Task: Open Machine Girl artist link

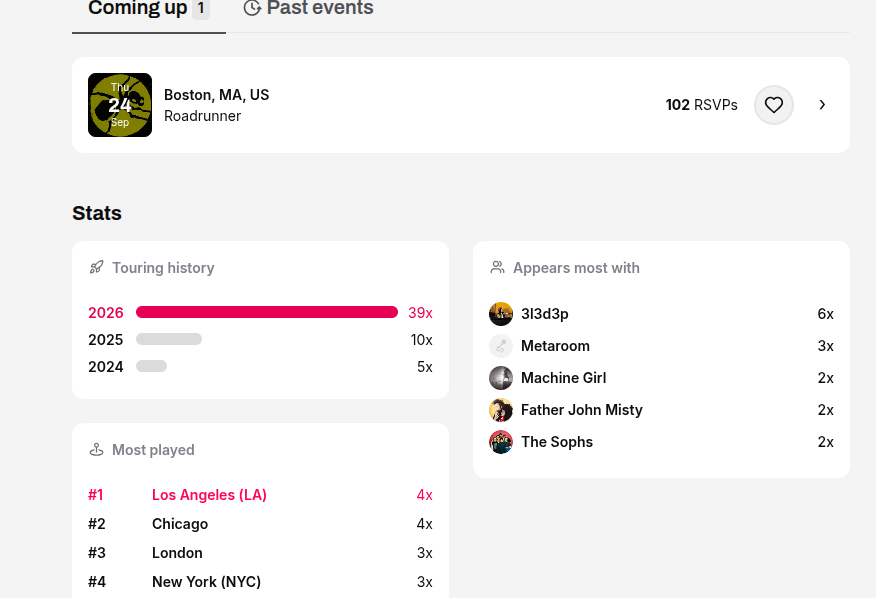Action: coord(563,378)
